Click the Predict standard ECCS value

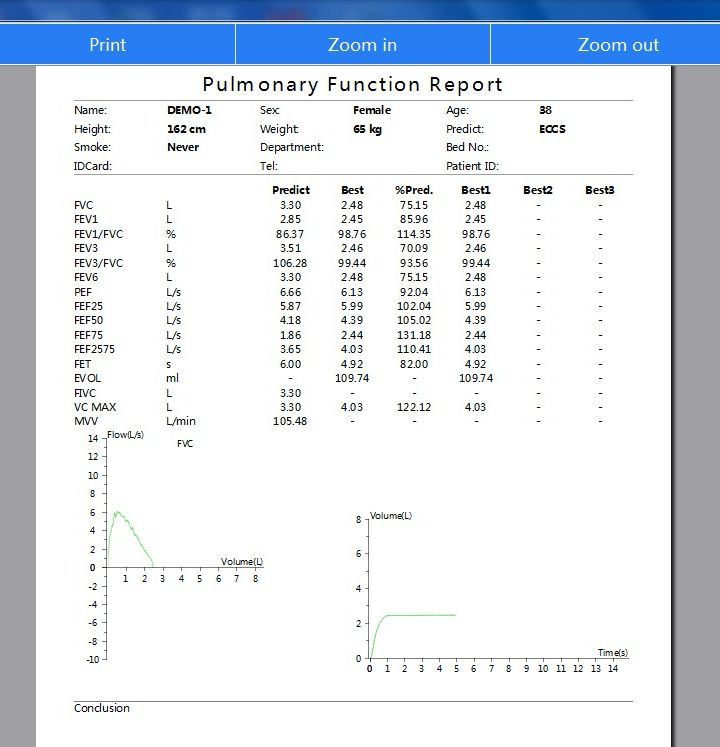pyautogui.click(x=552, y=129)
